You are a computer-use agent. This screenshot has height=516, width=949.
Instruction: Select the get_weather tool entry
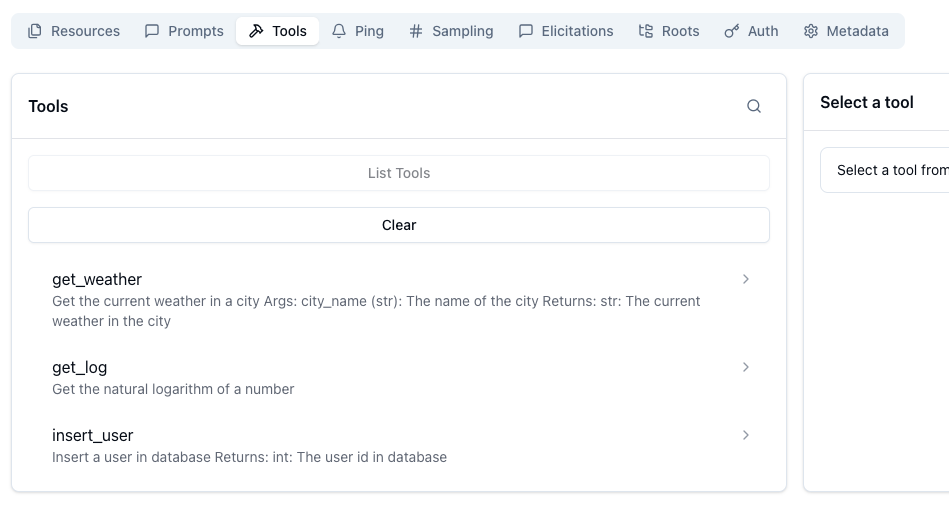pos(97,280)
